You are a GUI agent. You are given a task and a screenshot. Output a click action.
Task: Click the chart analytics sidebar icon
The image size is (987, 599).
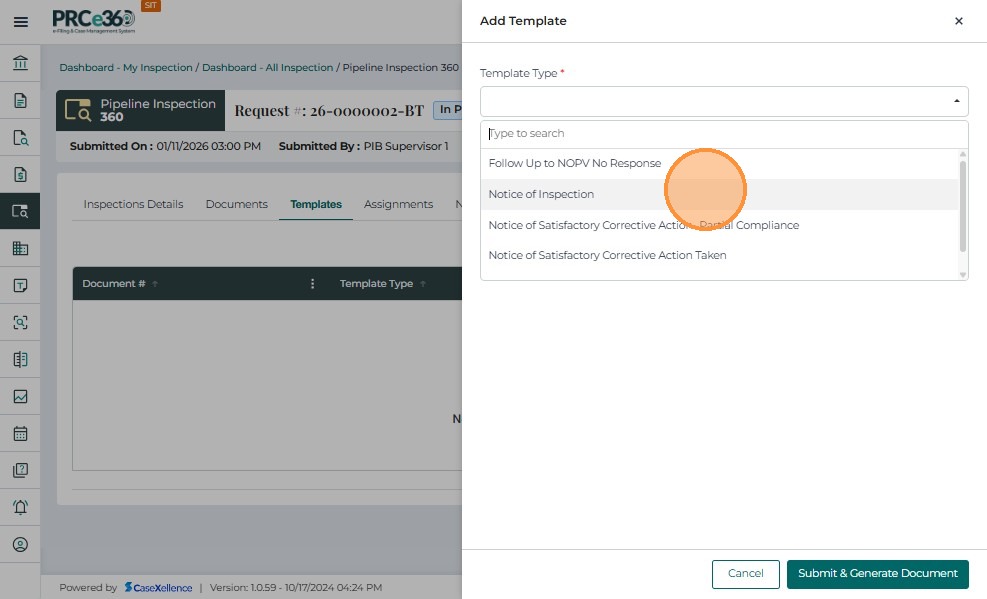20,397
